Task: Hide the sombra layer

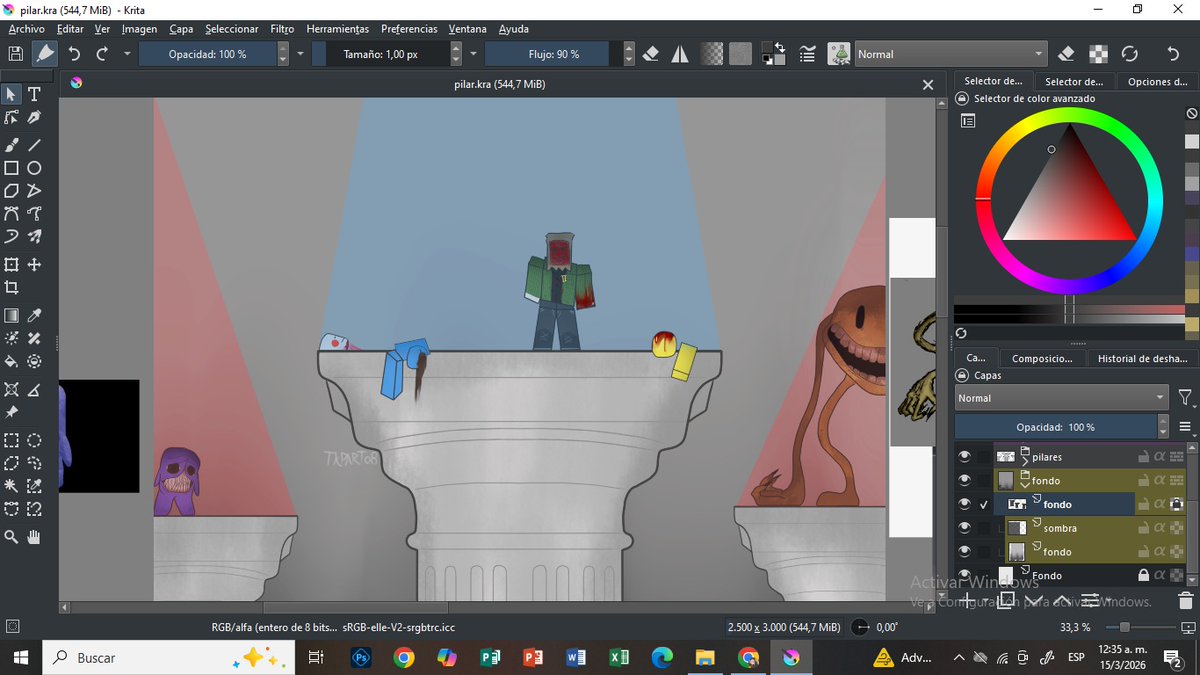Action: coord(964,527)
